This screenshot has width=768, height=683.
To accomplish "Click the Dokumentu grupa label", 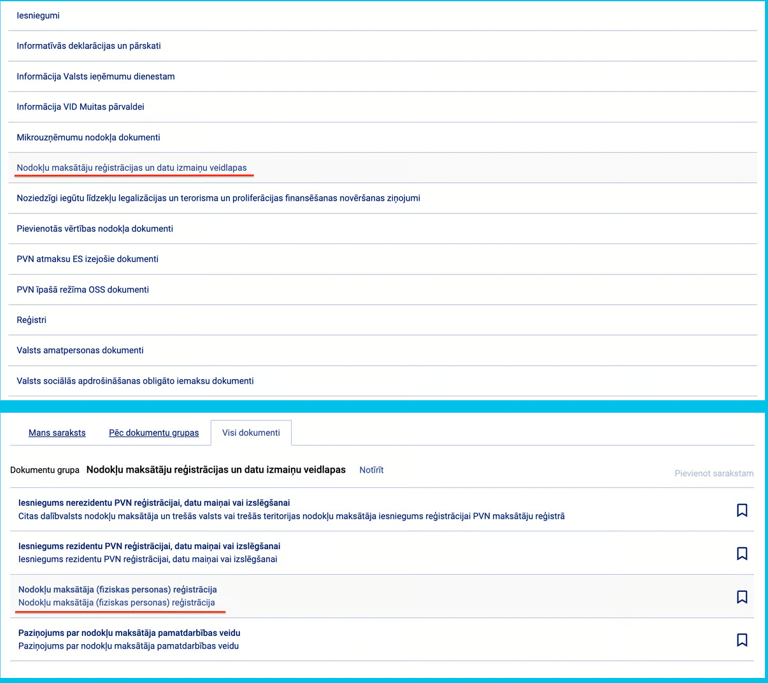I will coord(45,470).
